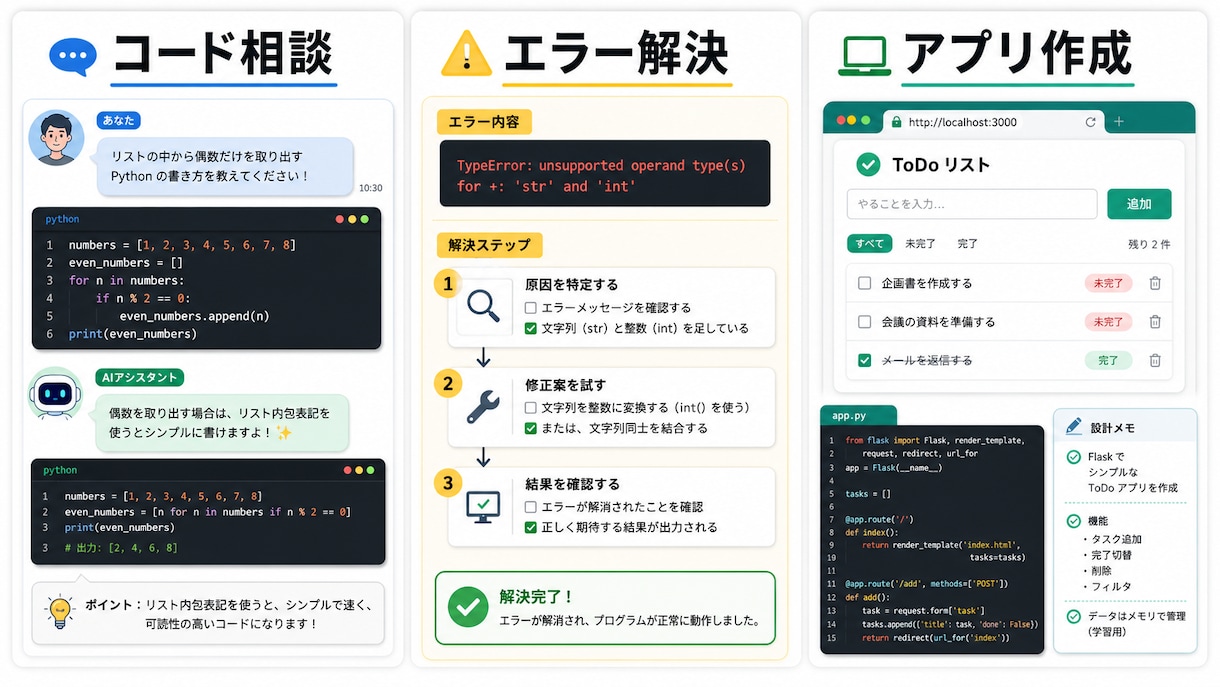Check エラーが解消されたことを確認 checkbox

tap(531, 507)
